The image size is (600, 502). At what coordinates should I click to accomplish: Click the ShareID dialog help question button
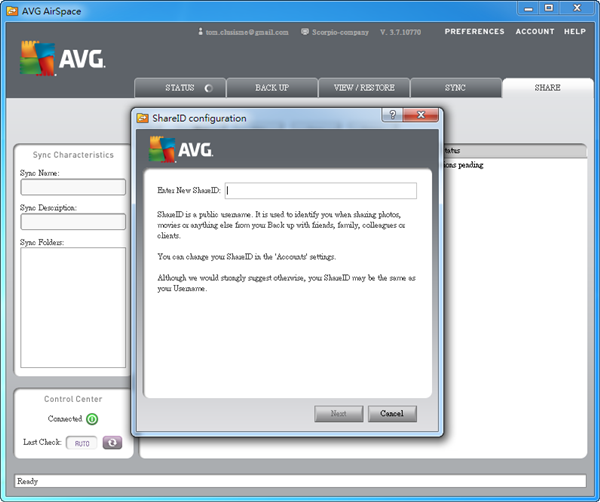[392, 114]
